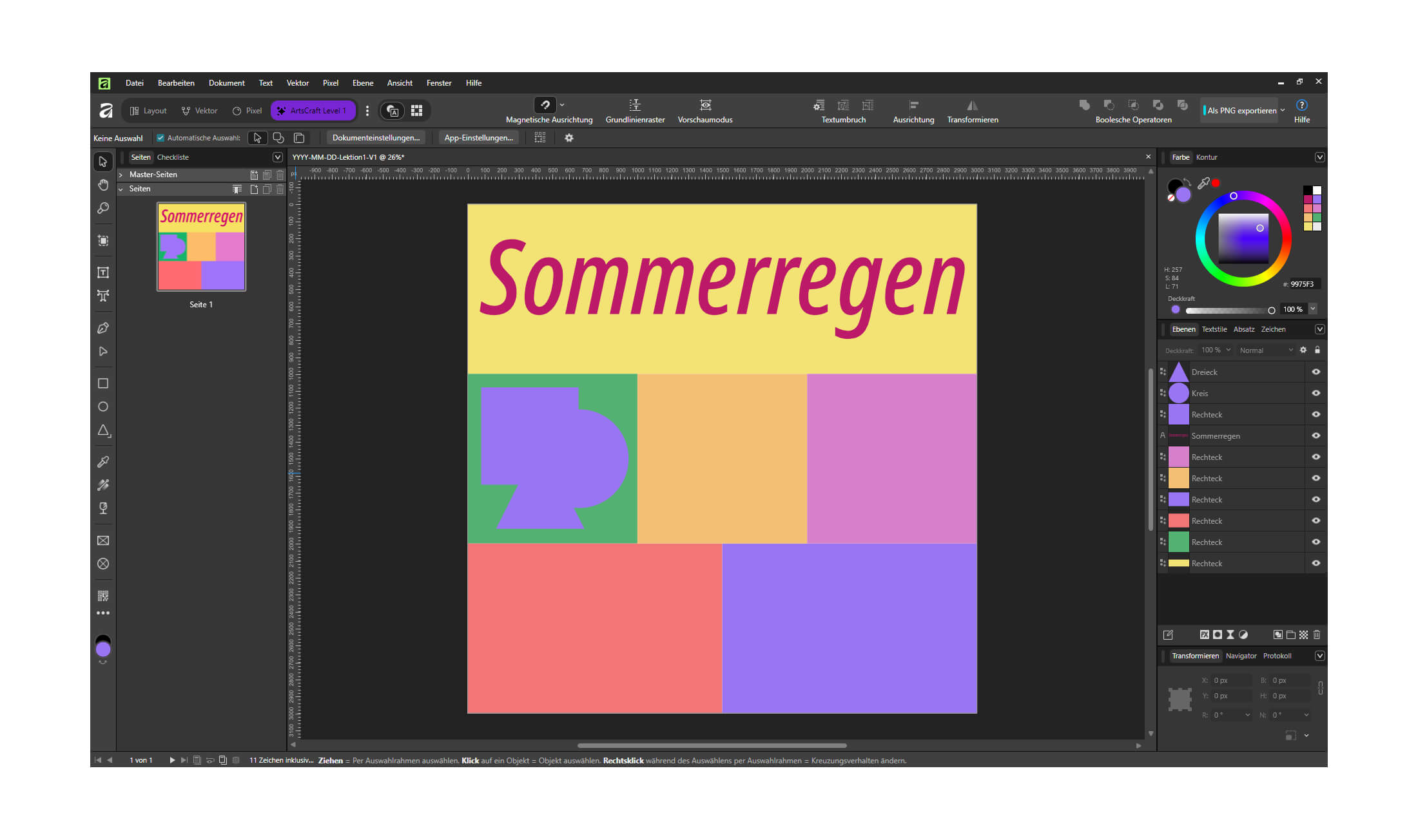This screenshot has width=1418, height=840.
Task: Select the Frame Text tool
Action: click(103, 272)
